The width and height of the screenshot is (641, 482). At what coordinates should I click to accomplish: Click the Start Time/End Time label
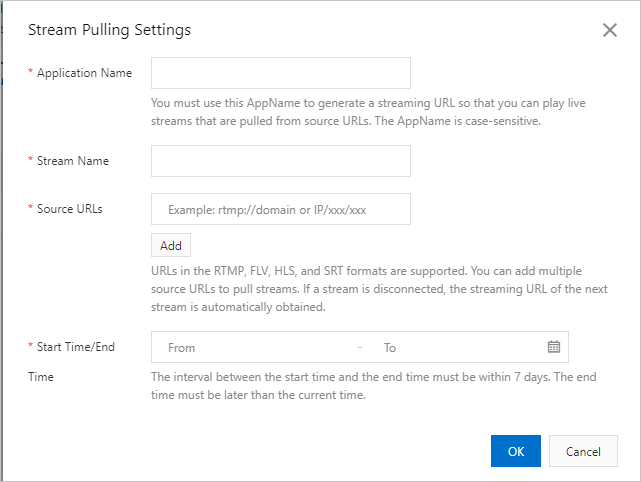pyautogui.click(x=76, y=347)
